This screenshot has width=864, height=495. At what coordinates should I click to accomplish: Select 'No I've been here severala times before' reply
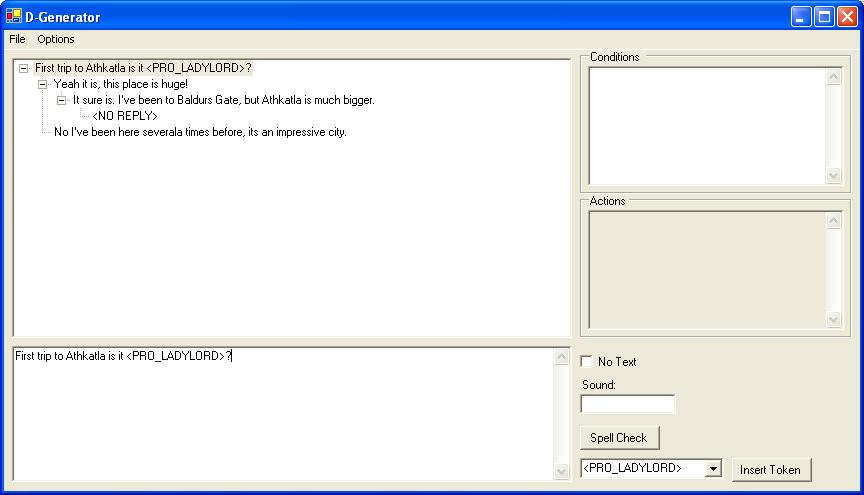200,132
